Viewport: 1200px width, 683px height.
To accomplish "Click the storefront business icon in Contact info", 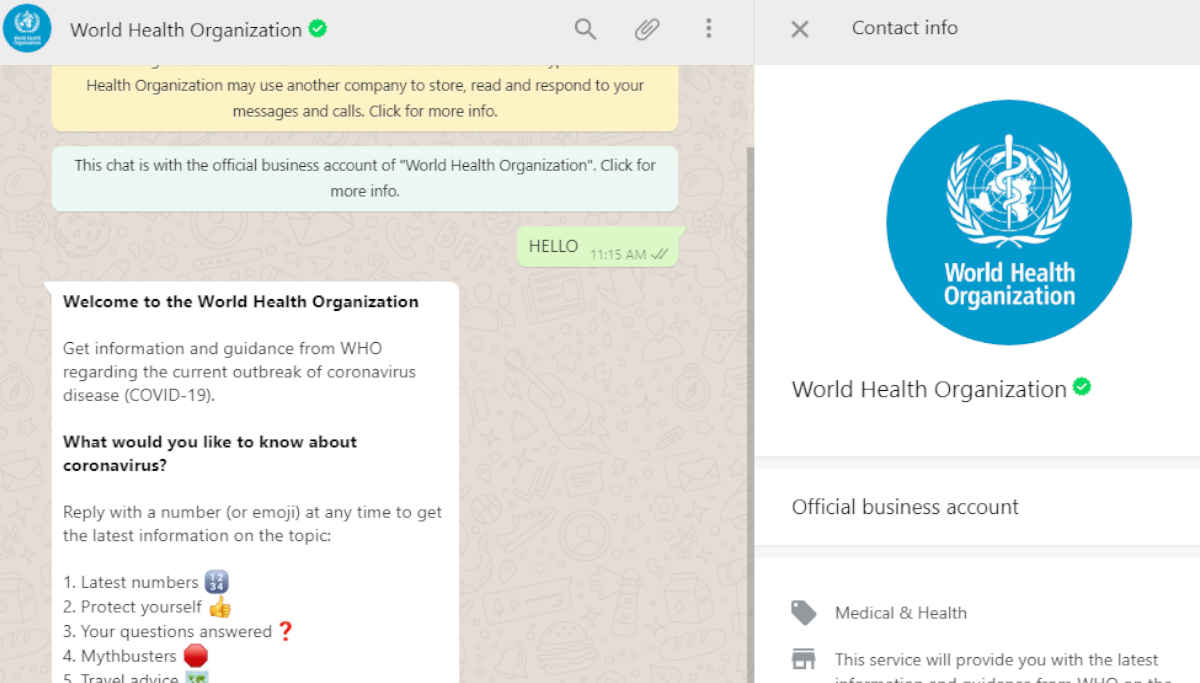I will click(x=804, y=659).
